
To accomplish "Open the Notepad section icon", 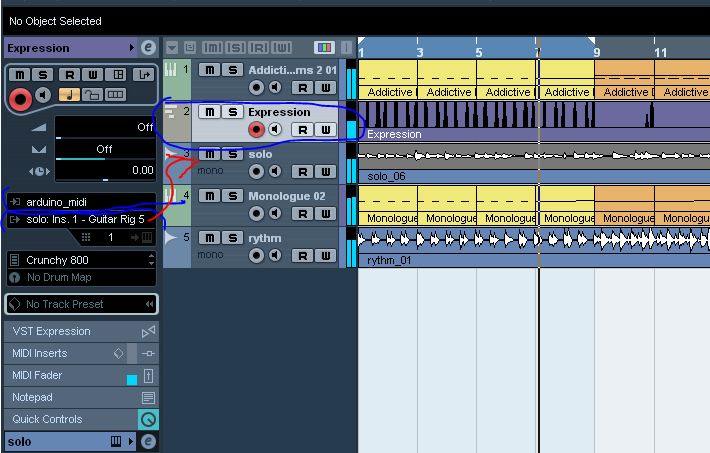I will (x=148, y=398).
